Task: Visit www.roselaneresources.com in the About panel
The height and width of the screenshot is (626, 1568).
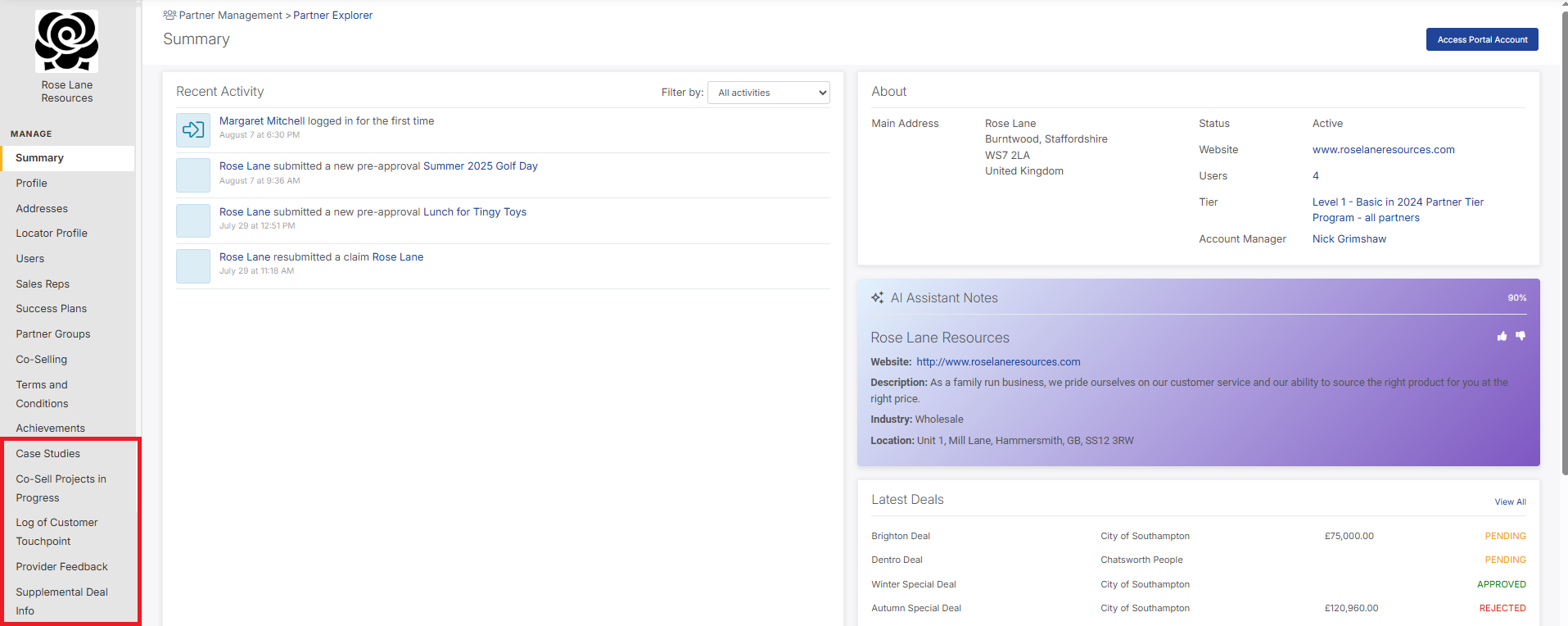Action: click(x=1384, y=150)
